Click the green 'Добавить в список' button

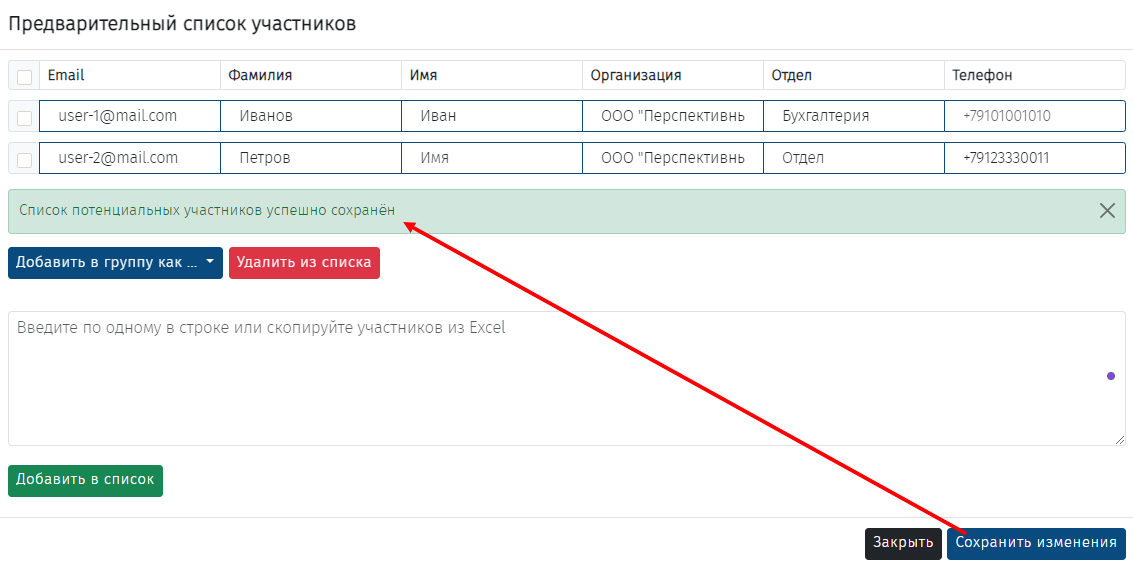(x=85, y=480)
